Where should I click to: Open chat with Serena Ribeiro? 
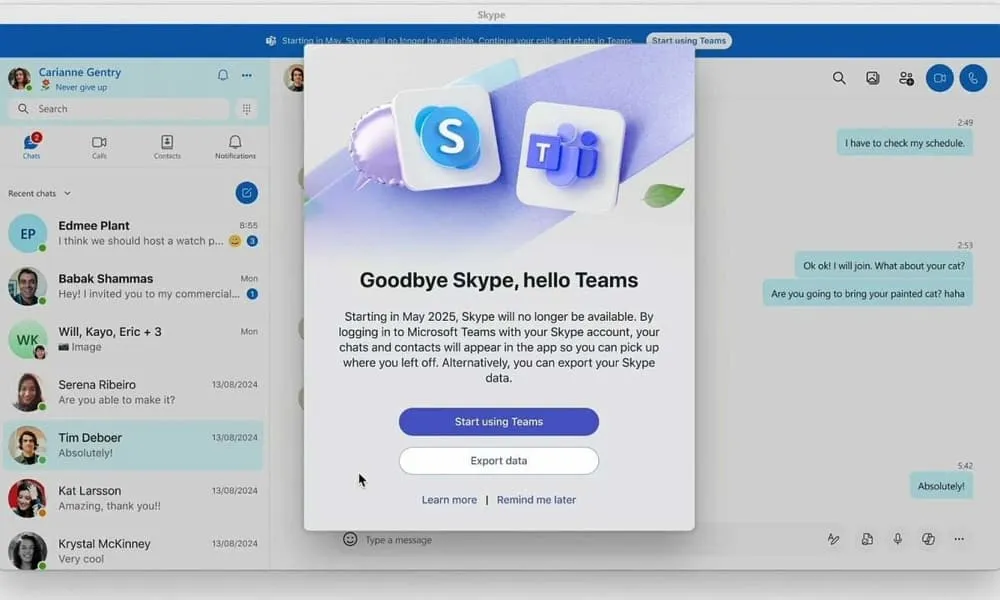[133, 392]
